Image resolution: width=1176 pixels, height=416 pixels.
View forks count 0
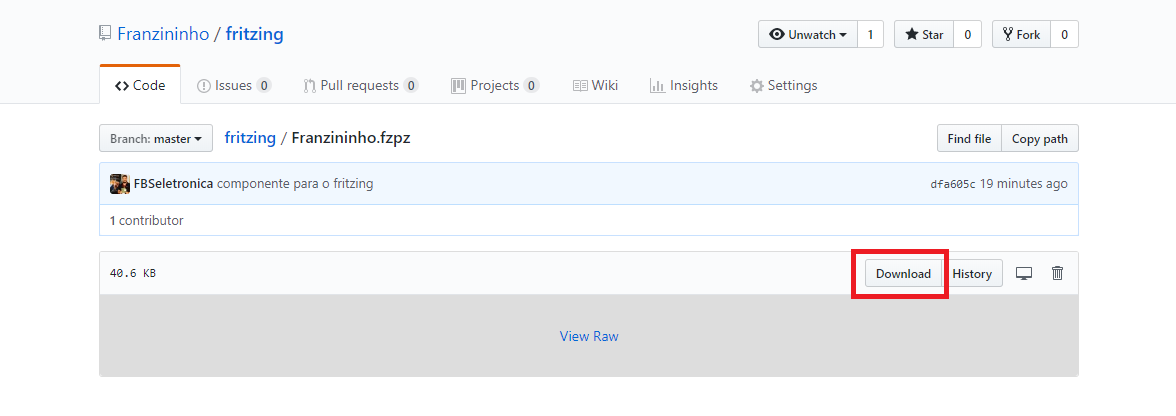point(1065,34)
